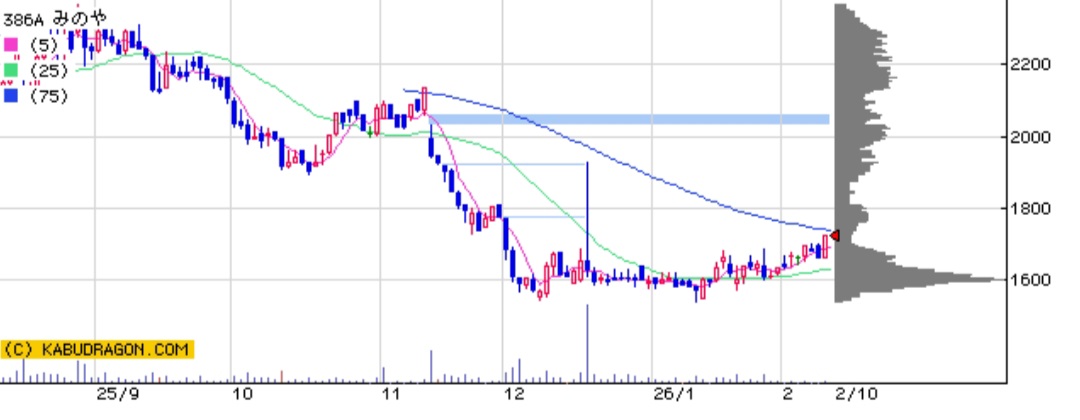1080x420 pixels.
Task: Click the blue 75-day moving average swatch
Action: point(11,96)
